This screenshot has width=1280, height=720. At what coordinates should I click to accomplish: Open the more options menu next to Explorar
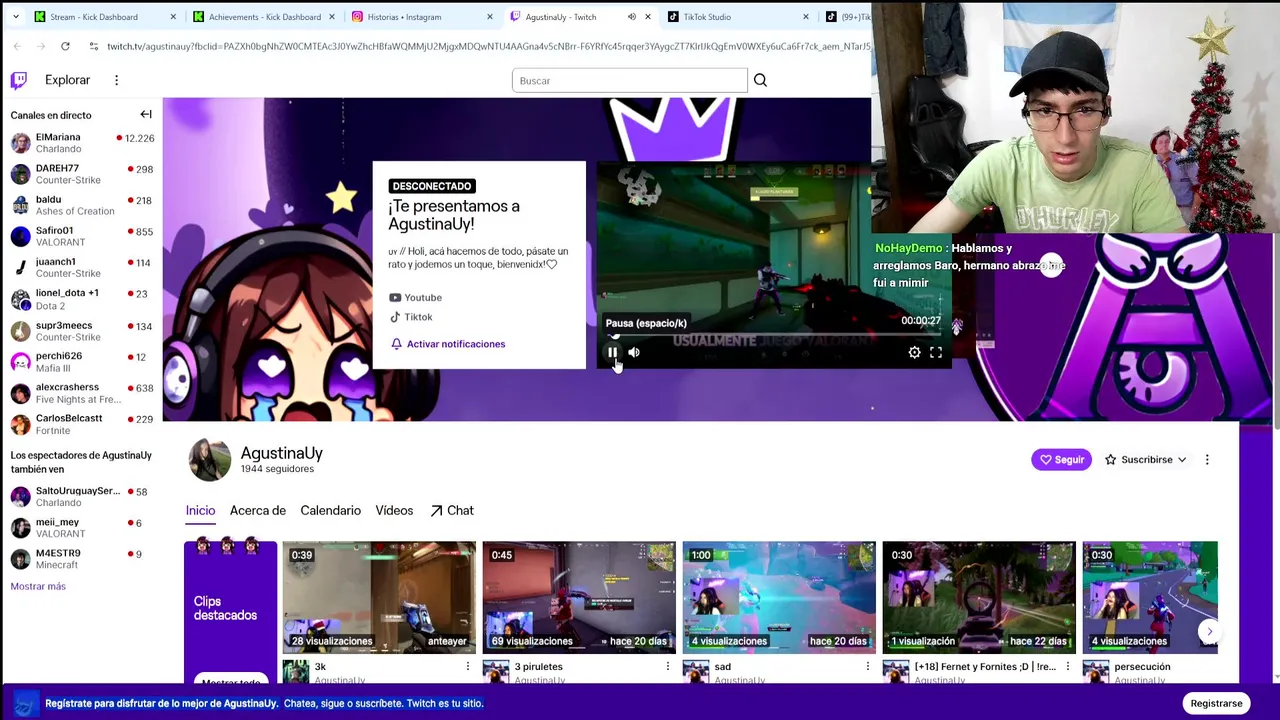(116, 80)
